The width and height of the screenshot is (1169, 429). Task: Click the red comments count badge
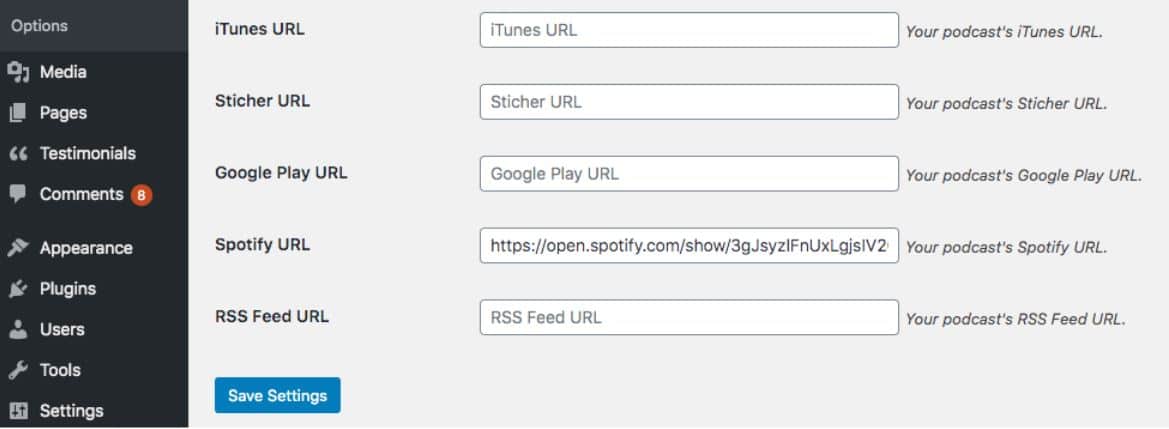pyautogui.click(x=141, y=195)
